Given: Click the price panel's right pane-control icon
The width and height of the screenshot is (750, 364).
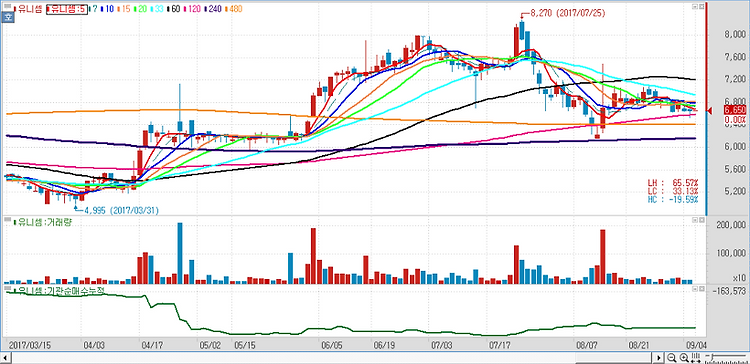Looking at the screenshot, I should coord(701,7).
